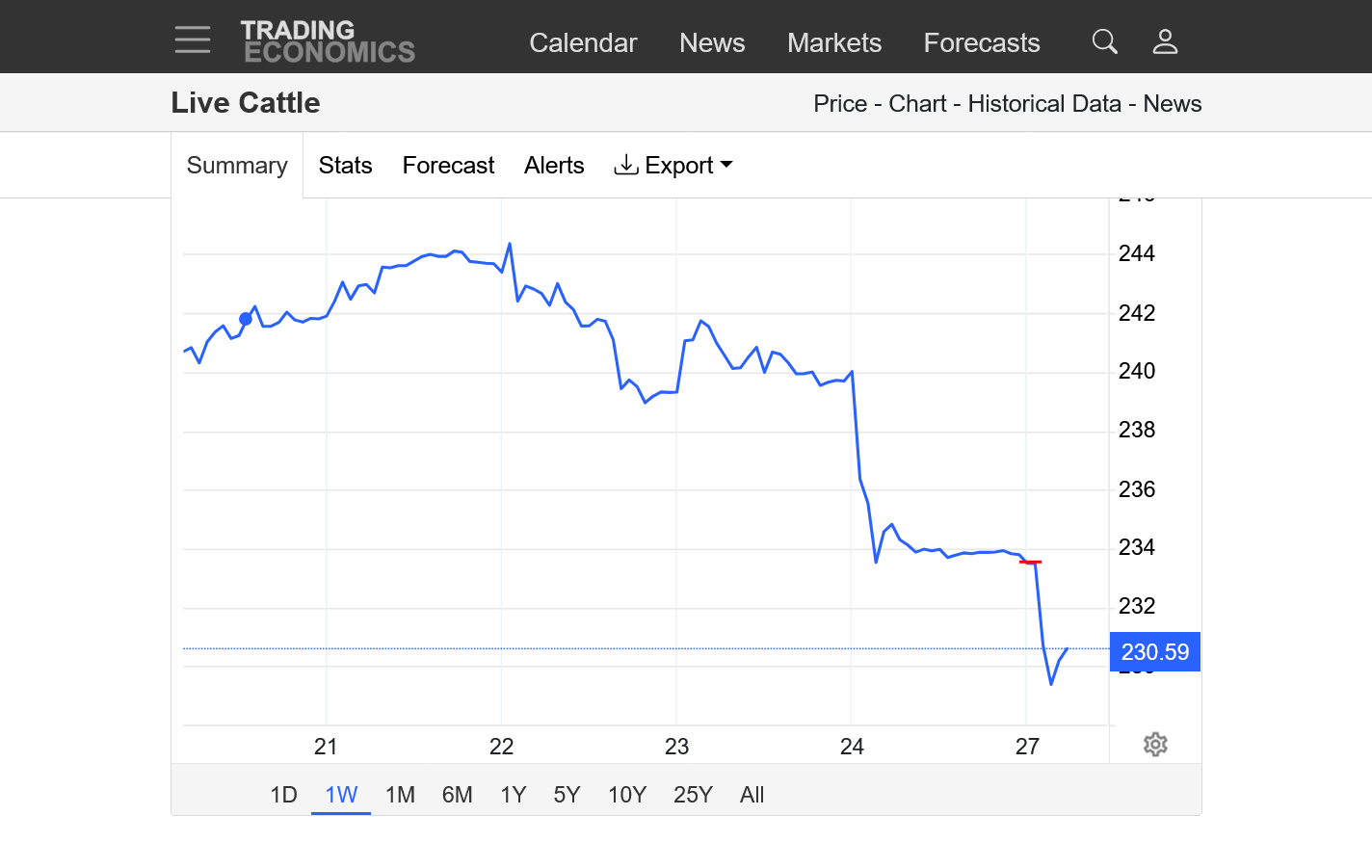Open the hamburger navigation menu
The height and width of the screenshot is (868, 1372).
tap(193, 40)
